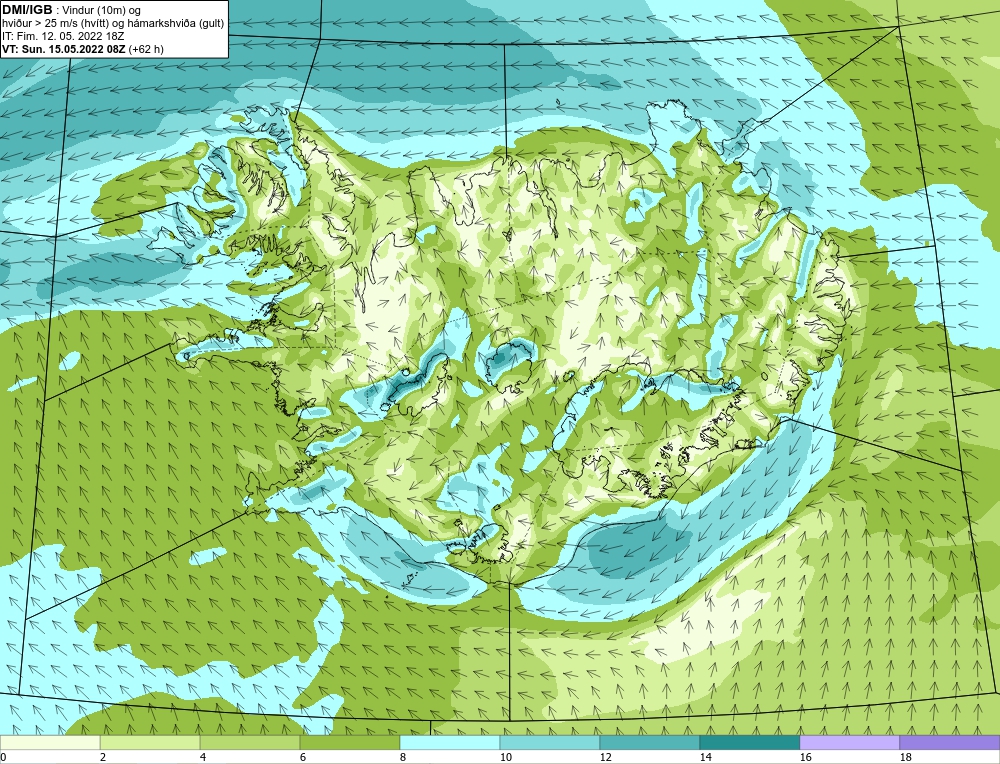Click the 6–8 m/s dark green legend swatch
1000x764 pixels.
[349, 742]
